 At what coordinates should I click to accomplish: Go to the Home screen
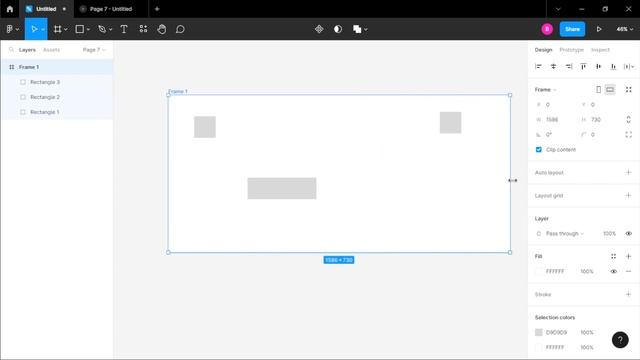point(10,9)
